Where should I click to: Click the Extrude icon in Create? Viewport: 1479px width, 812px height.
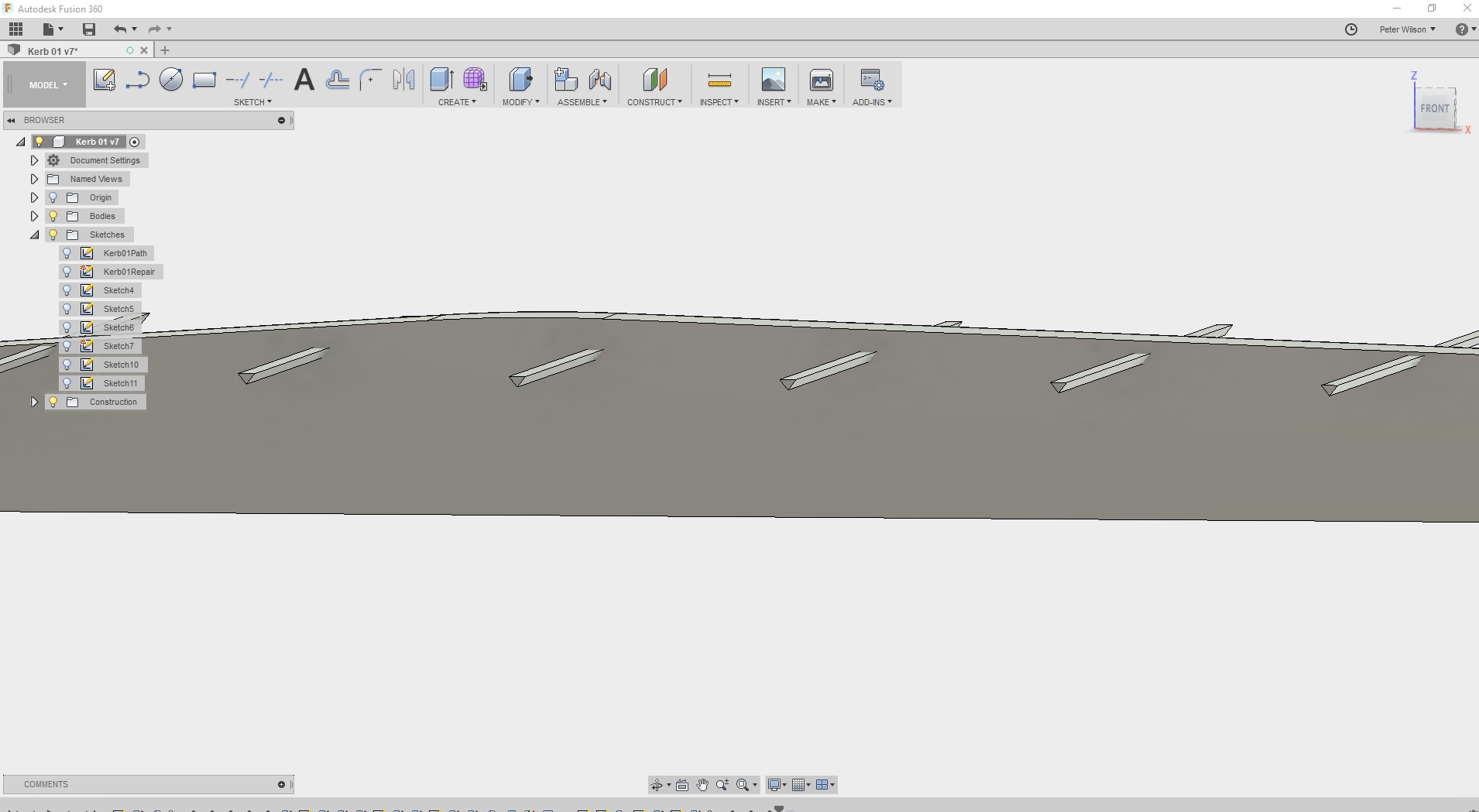(x=441, y=80)
